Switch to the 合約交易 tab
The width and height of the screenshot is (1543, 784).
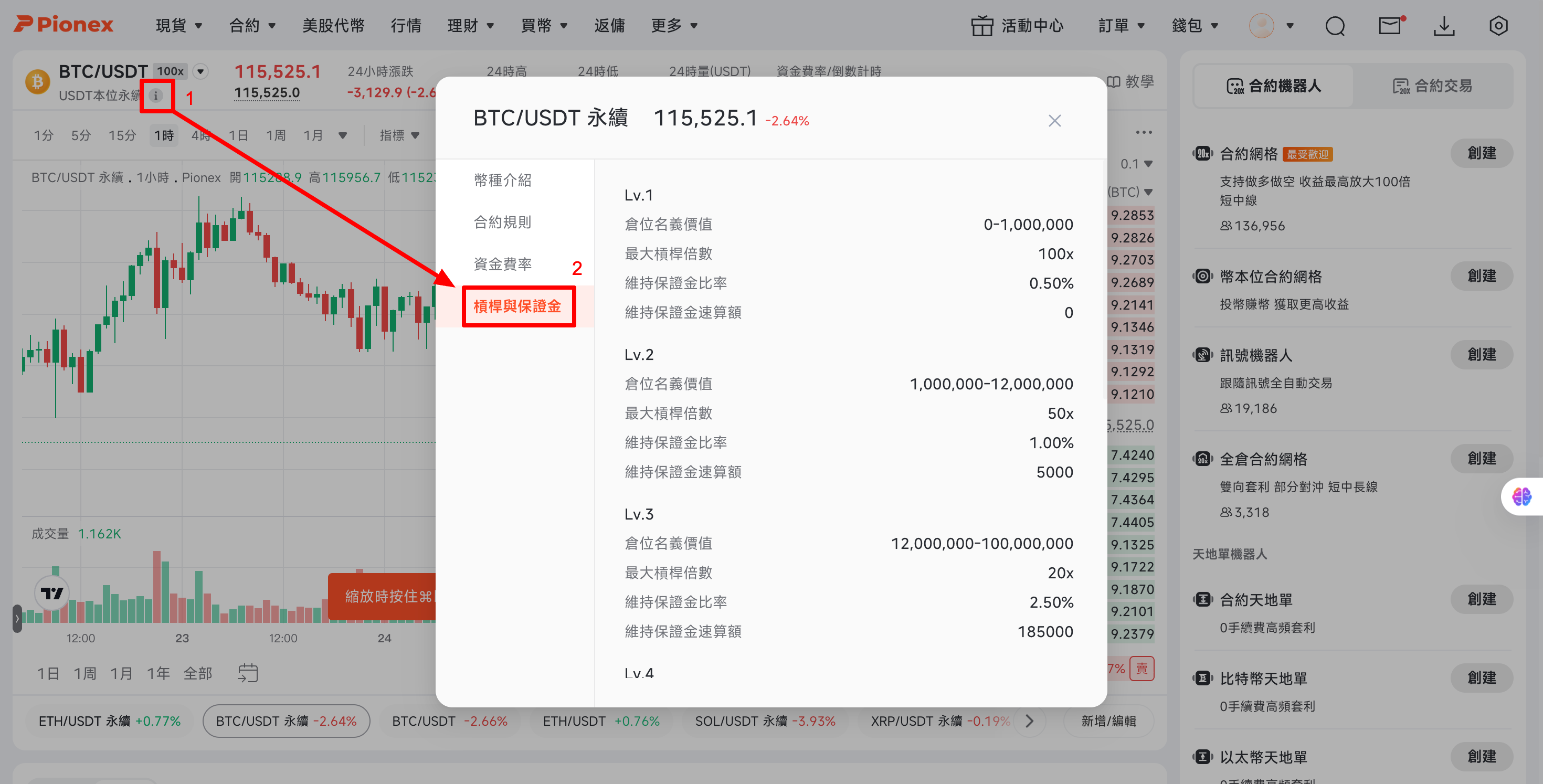click(1434, 85)
